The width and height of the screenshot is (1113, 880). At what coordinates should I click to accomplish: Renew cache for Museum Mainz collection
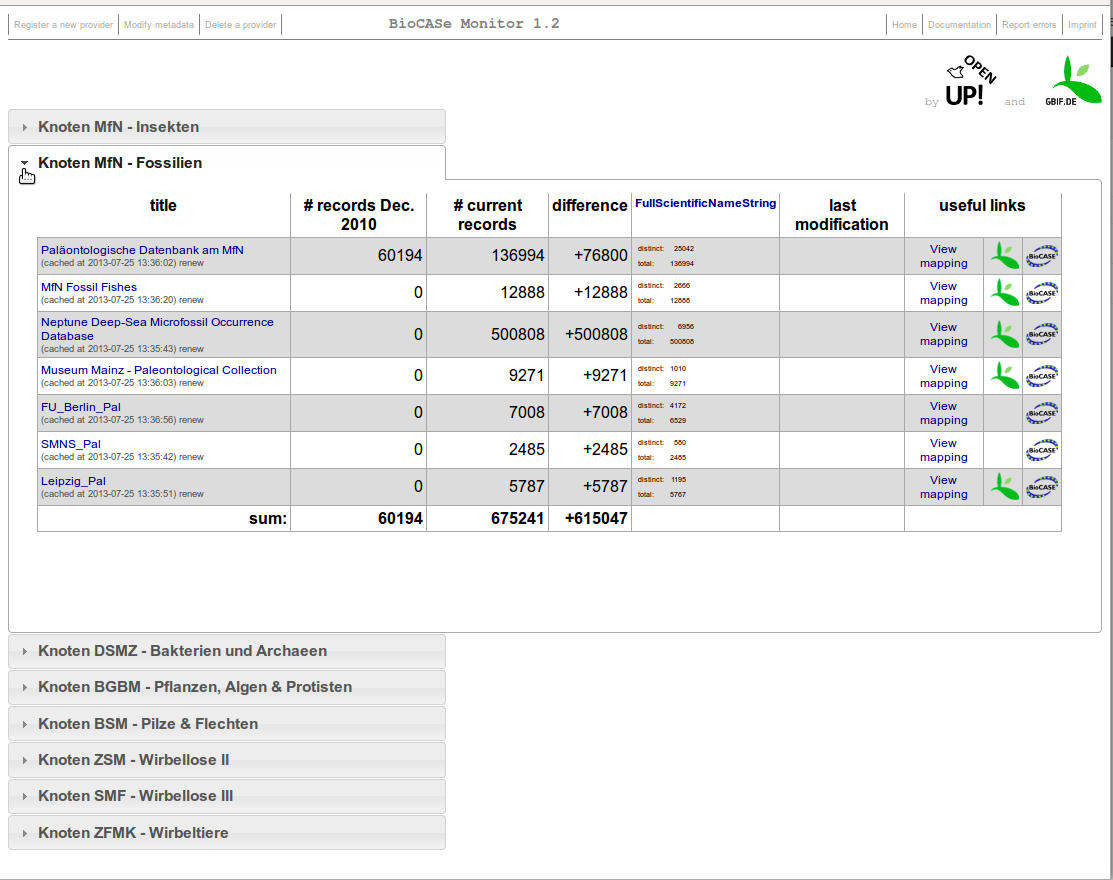pyautogui.click(x=191, y=383)
